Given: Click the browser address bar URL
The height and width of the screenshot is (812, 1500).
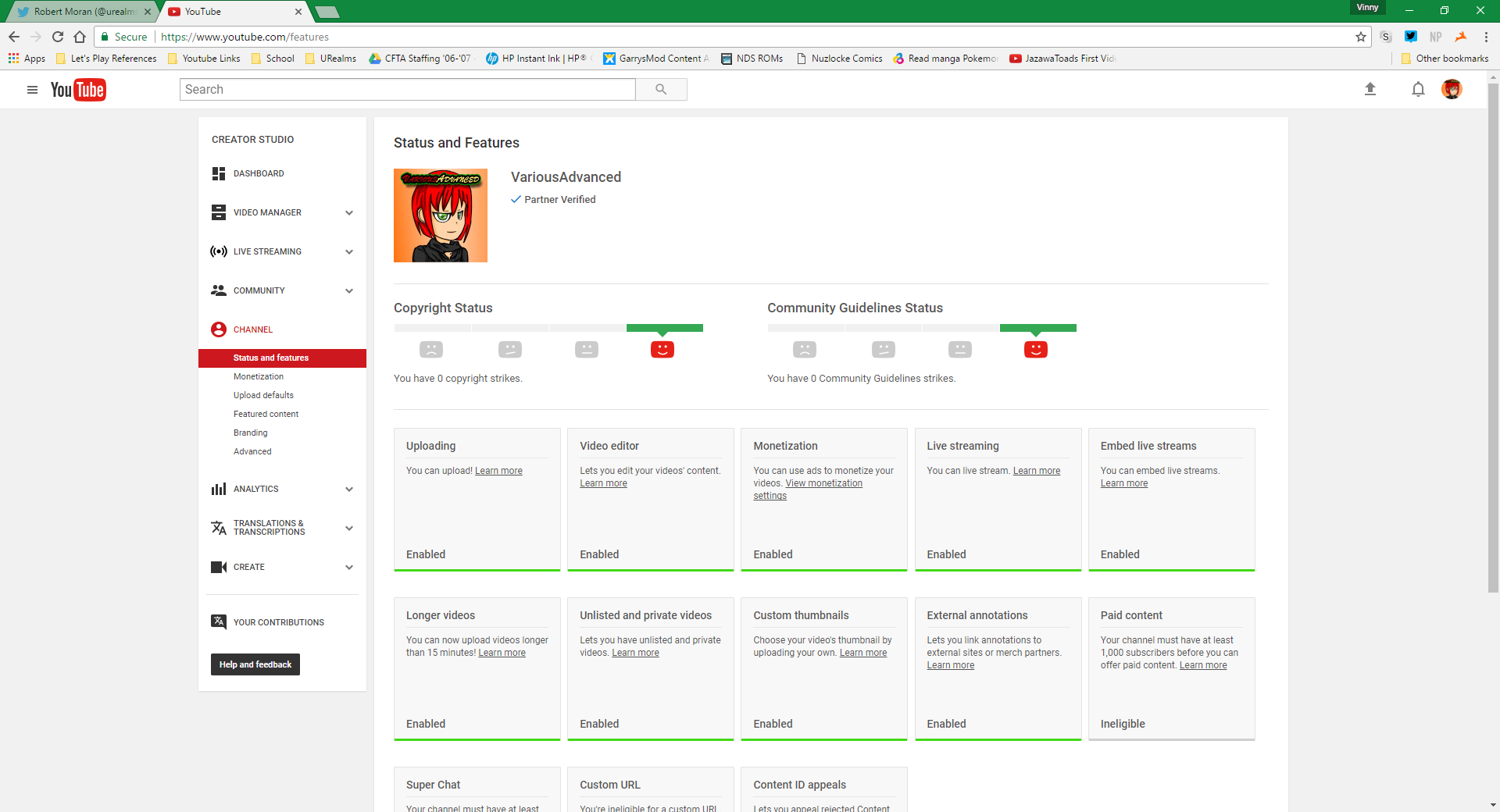Looking at the screenshot, I should tap(245, 37).
